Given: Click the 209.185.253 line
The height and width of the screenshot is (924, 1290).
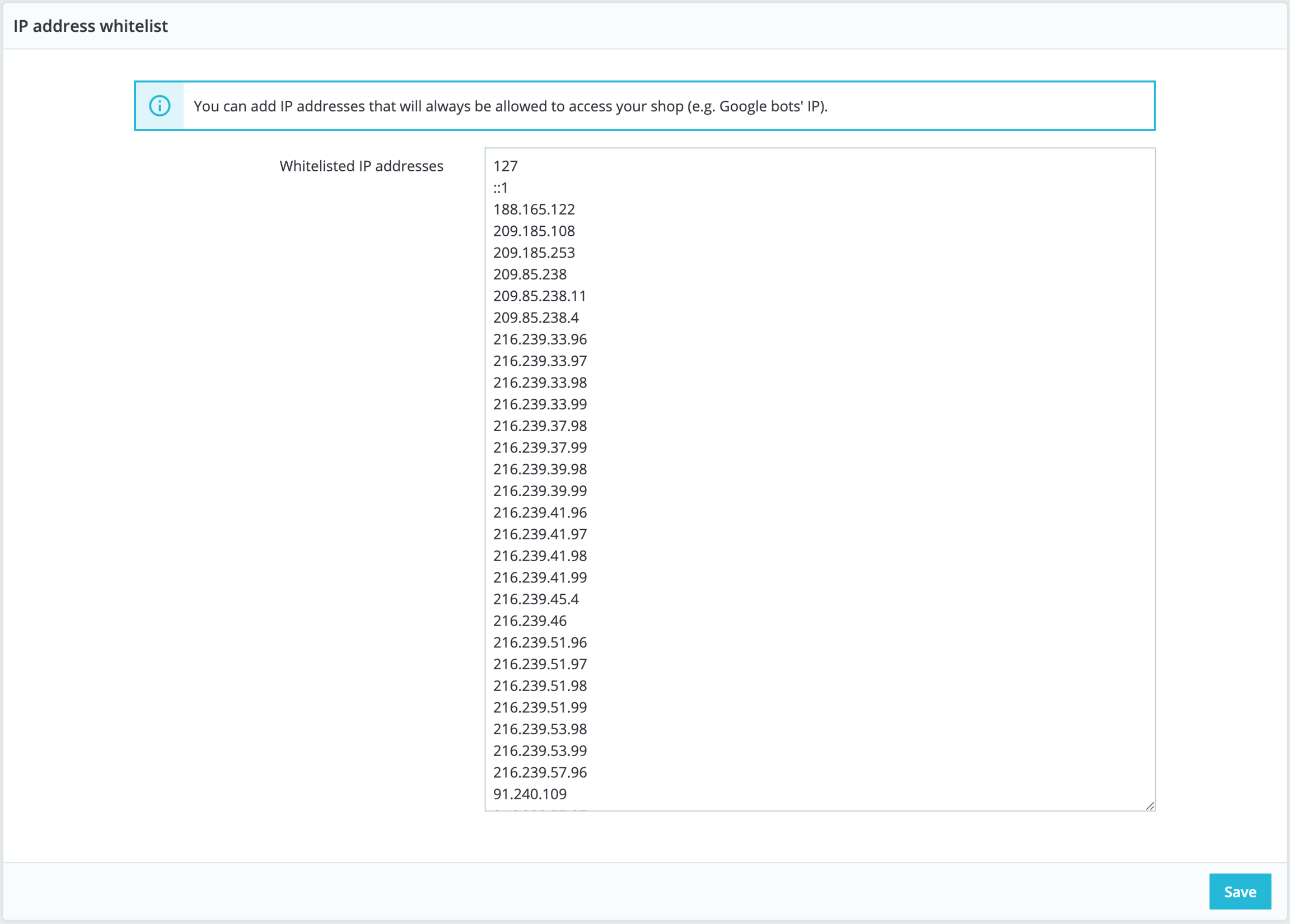Looking at the screenshot, I should click(x=534, y=253).
